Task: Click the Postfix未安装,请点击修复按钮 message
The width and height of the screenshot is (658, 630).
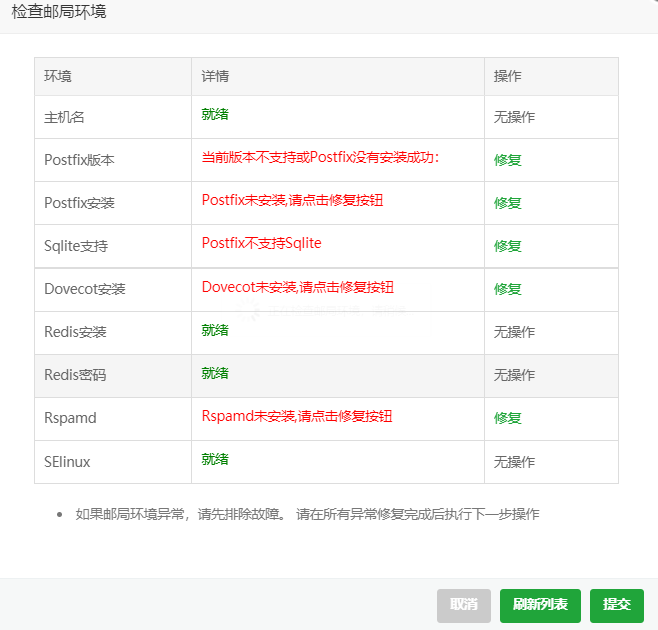Action: coord(292,200)
